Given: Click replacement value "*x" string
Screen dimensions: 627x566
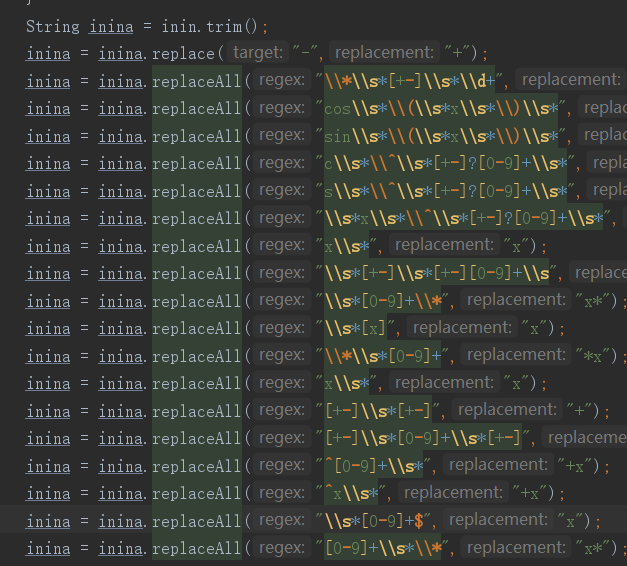Looking at the screenshot, I should 592,356.
